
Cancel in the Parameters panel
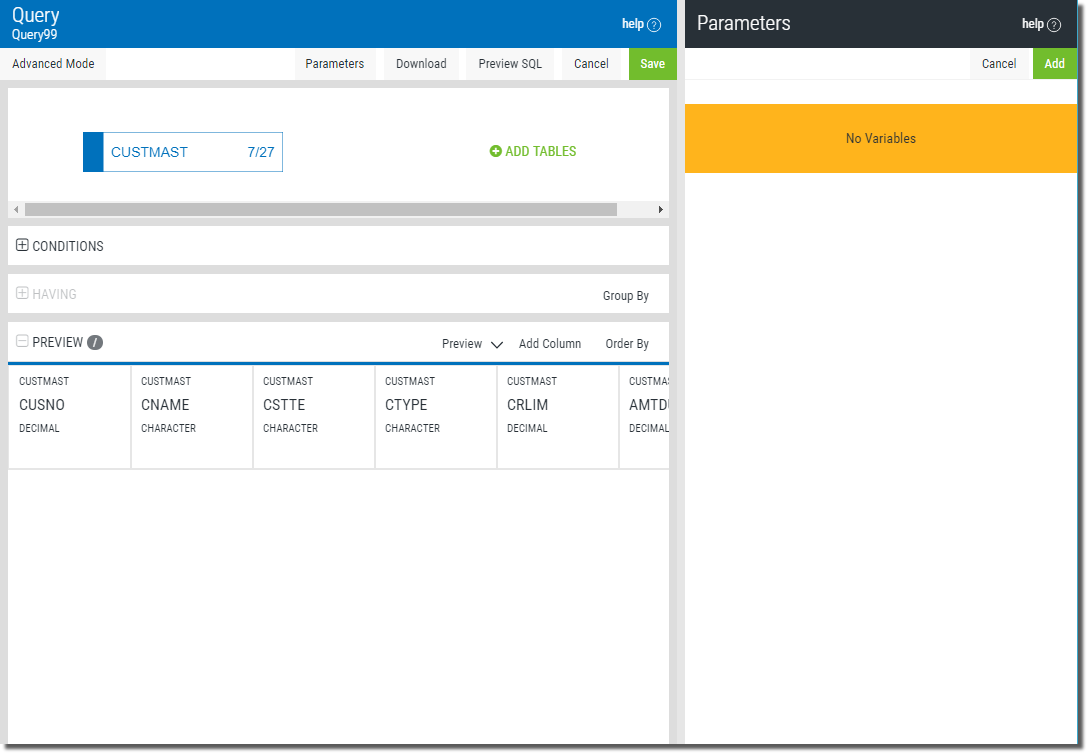tap(999, 64)
